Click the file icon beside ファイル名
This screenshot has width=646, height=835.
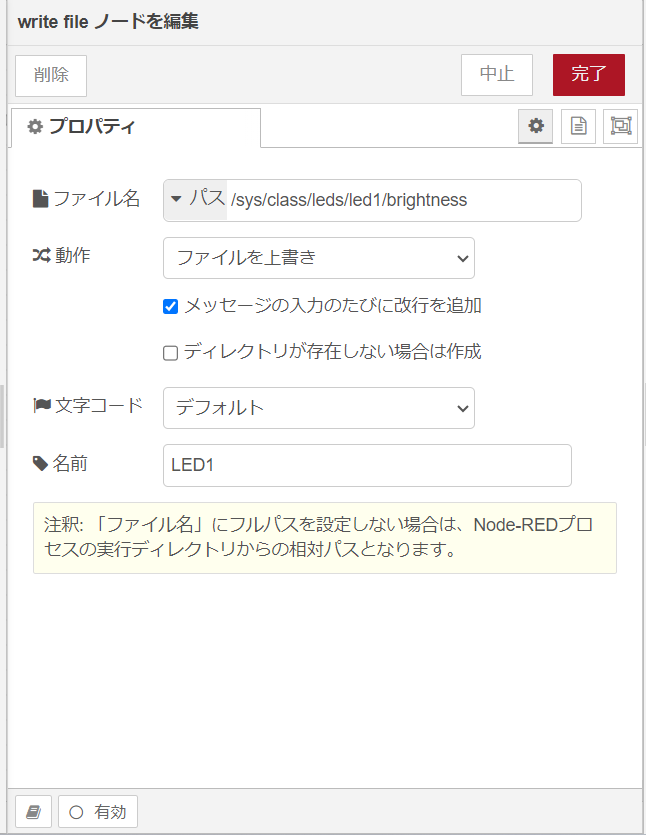click(x=40, y=199)
